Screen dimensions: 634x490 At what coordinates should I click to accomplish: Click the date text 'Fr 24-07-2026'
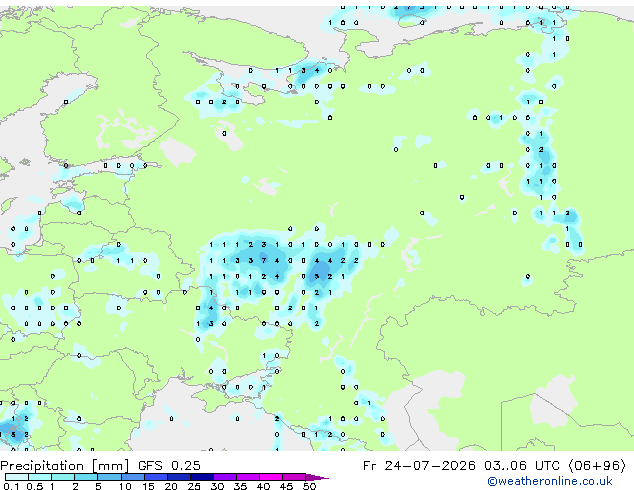(x=419, y=466)
